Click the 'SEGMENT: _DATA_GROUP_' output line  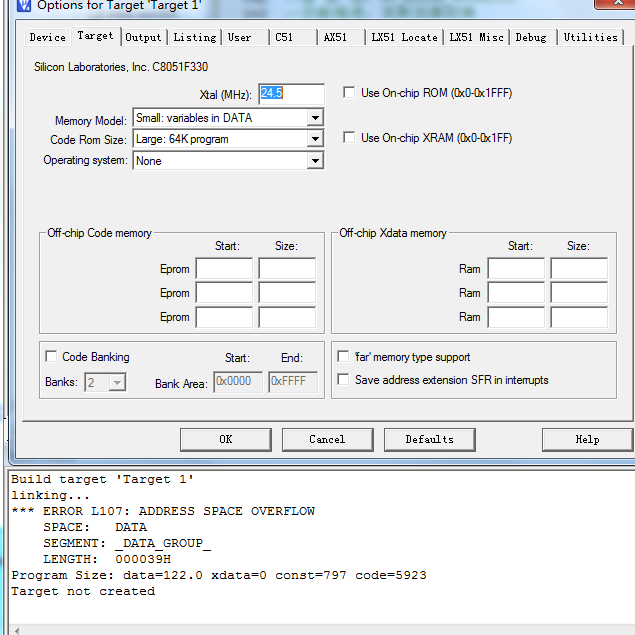127,543
